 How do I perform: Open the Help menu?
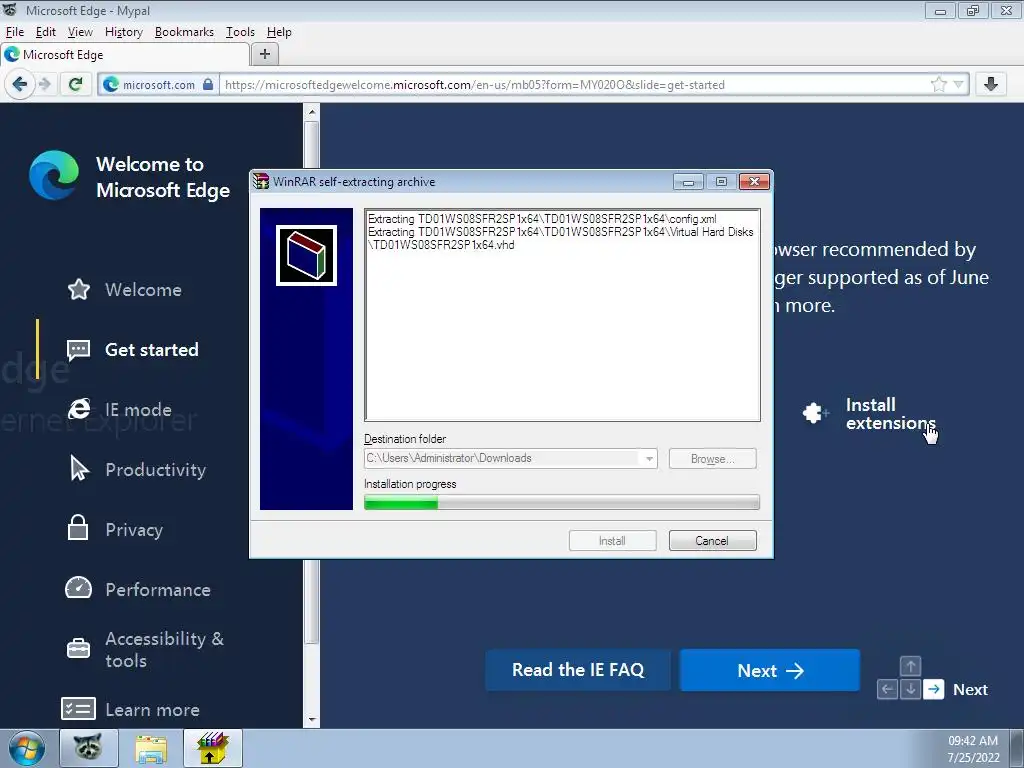click(279, 32)
